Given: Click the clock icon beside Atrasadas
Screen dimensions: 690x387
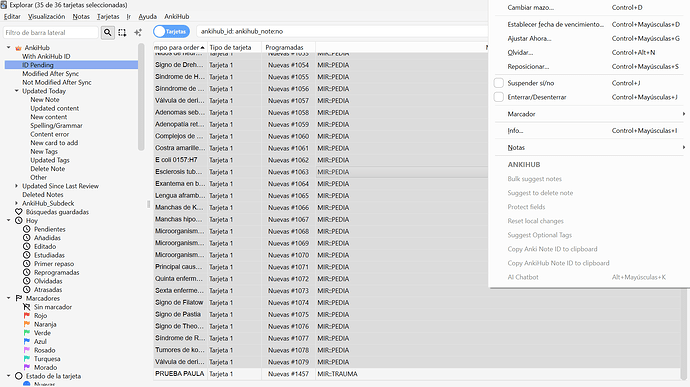Looking at the screenshot, I should 27,290.
